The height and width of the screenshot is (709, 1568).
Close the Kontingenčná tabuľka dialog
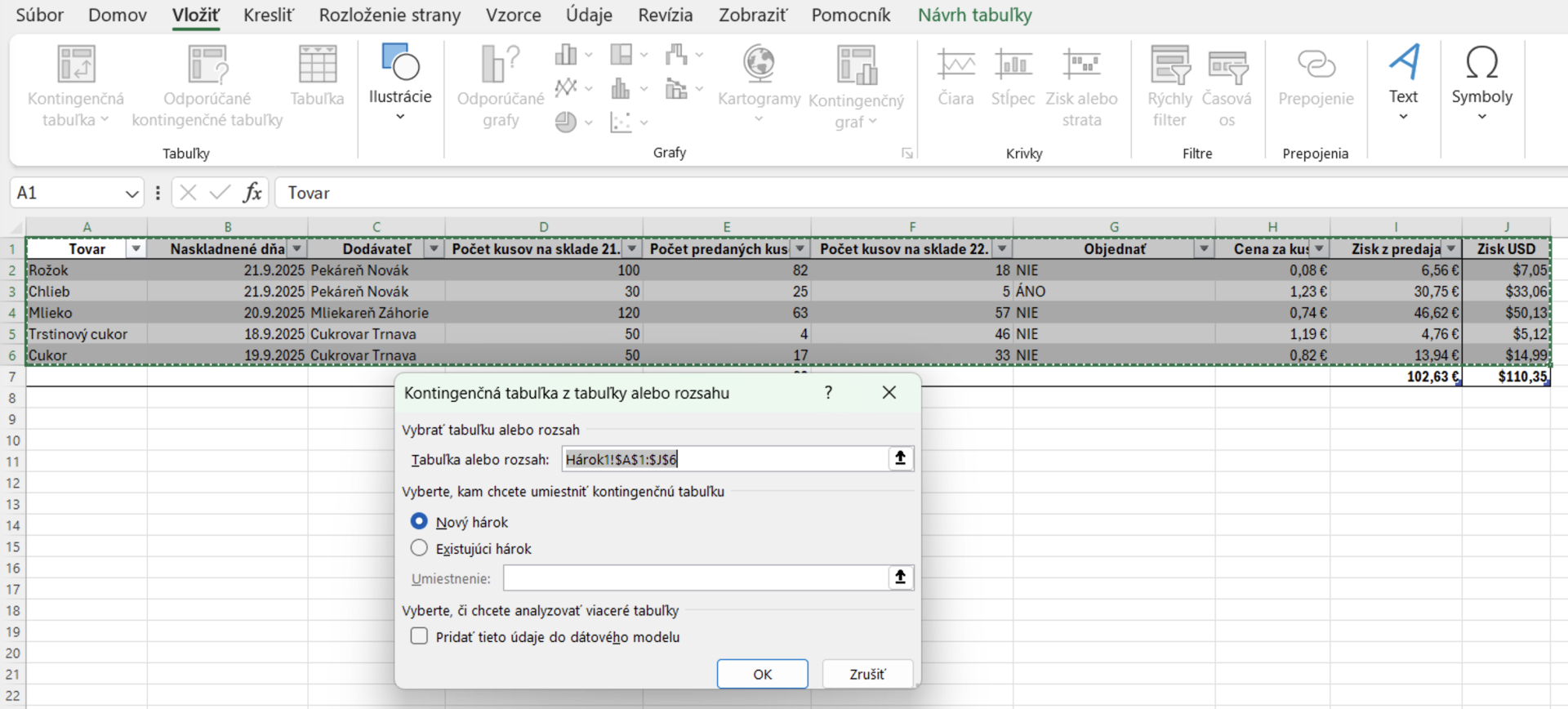(x=889, y=393)
